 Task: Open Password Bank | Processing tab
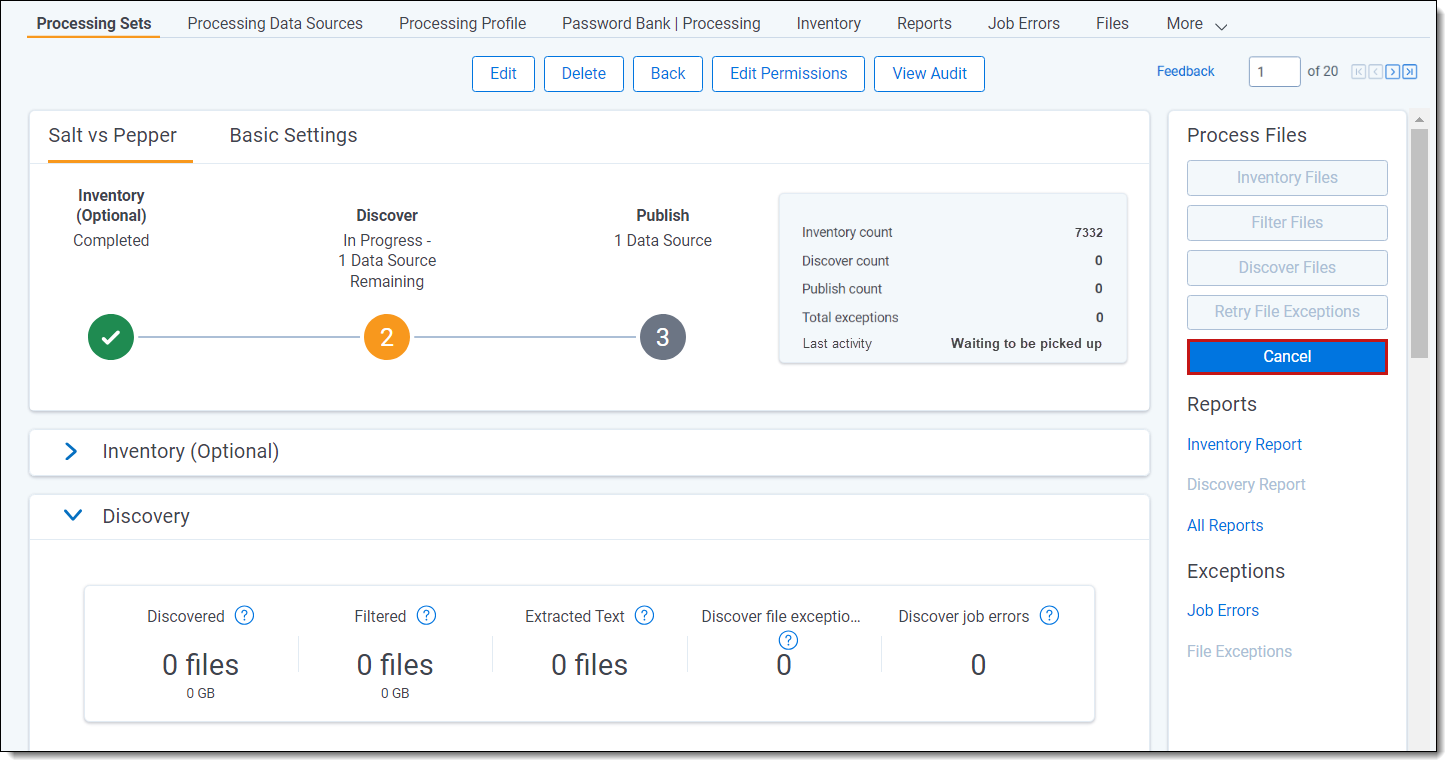point(661,23)
